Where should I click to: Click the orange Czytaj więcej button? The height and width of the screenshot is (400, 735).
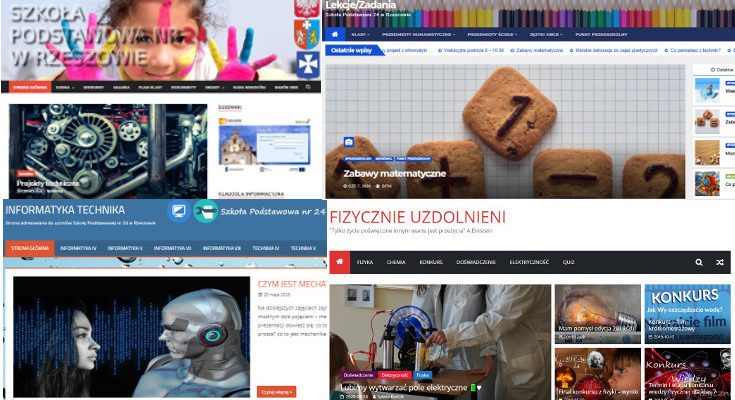(x=276, y=392)
